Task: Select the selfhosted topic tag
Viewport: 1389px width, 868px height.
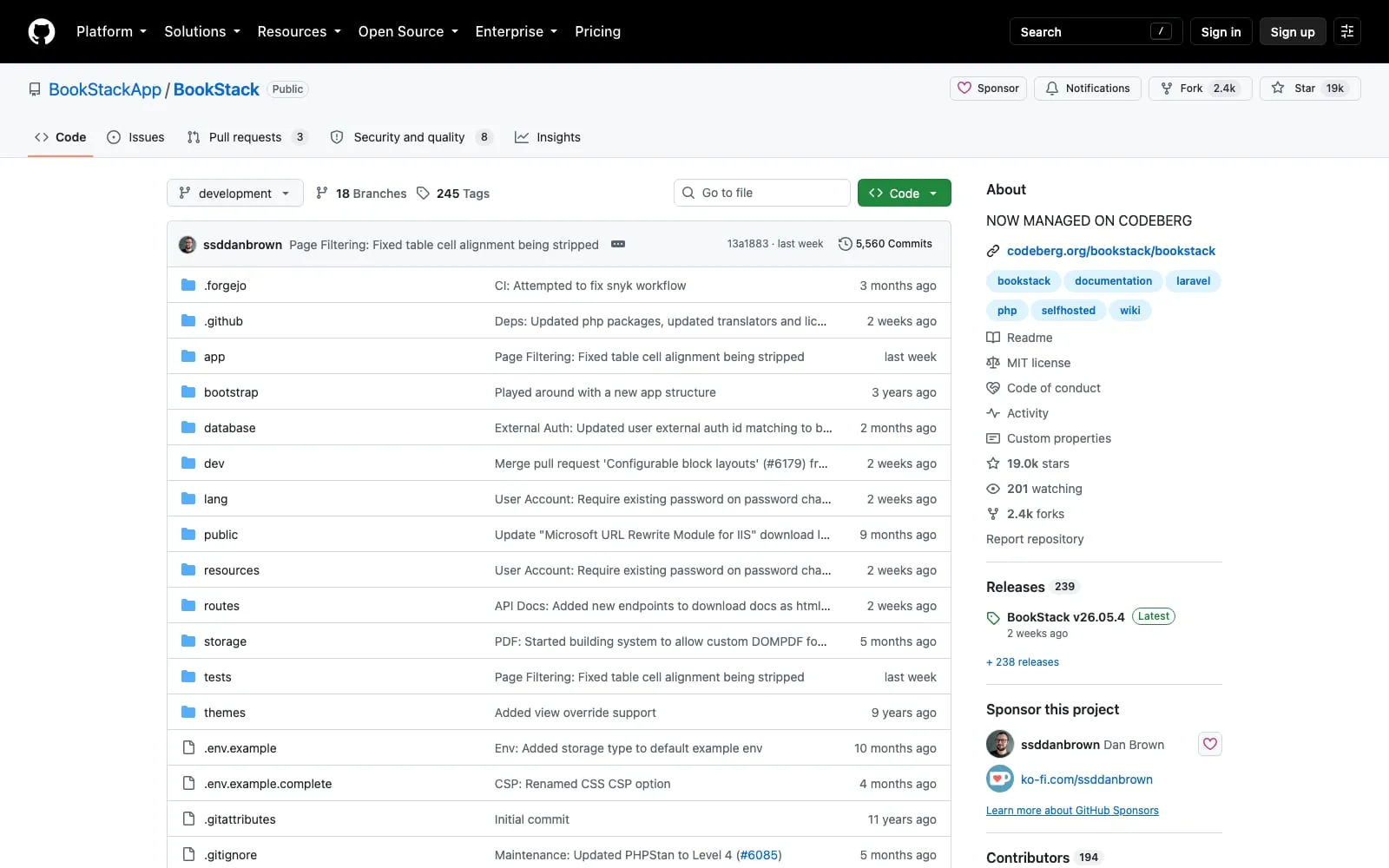Action: point(1068,311)
